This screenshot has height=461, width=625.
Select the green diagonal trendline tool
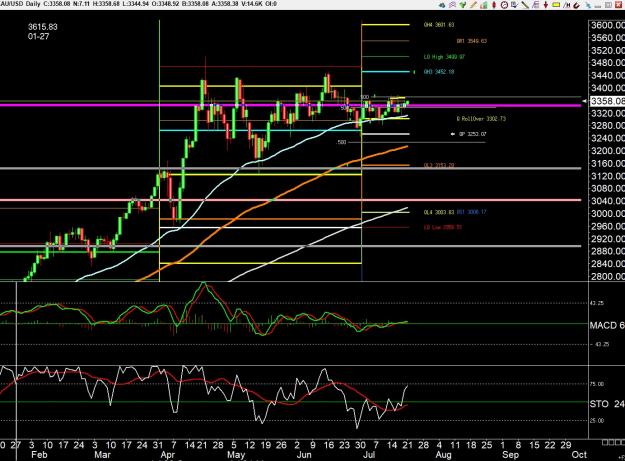point(525,5)
